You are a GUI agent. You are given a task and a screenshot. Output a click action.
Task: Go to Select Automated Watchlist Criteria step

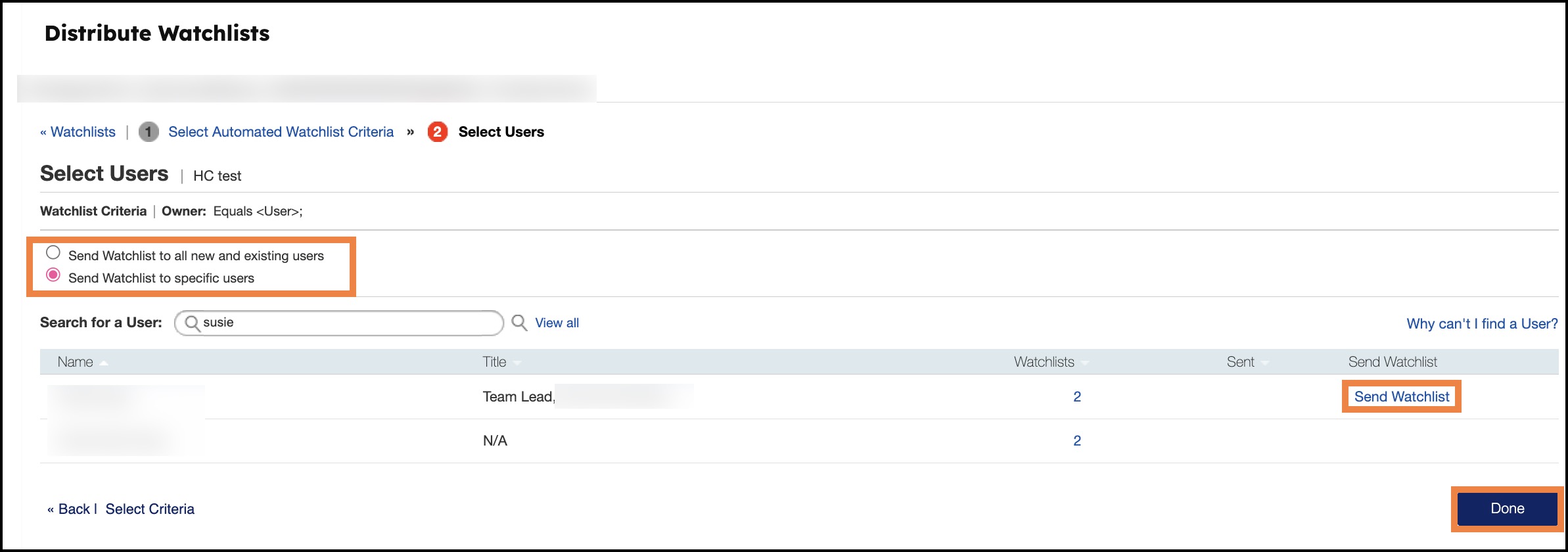(281, 132)
